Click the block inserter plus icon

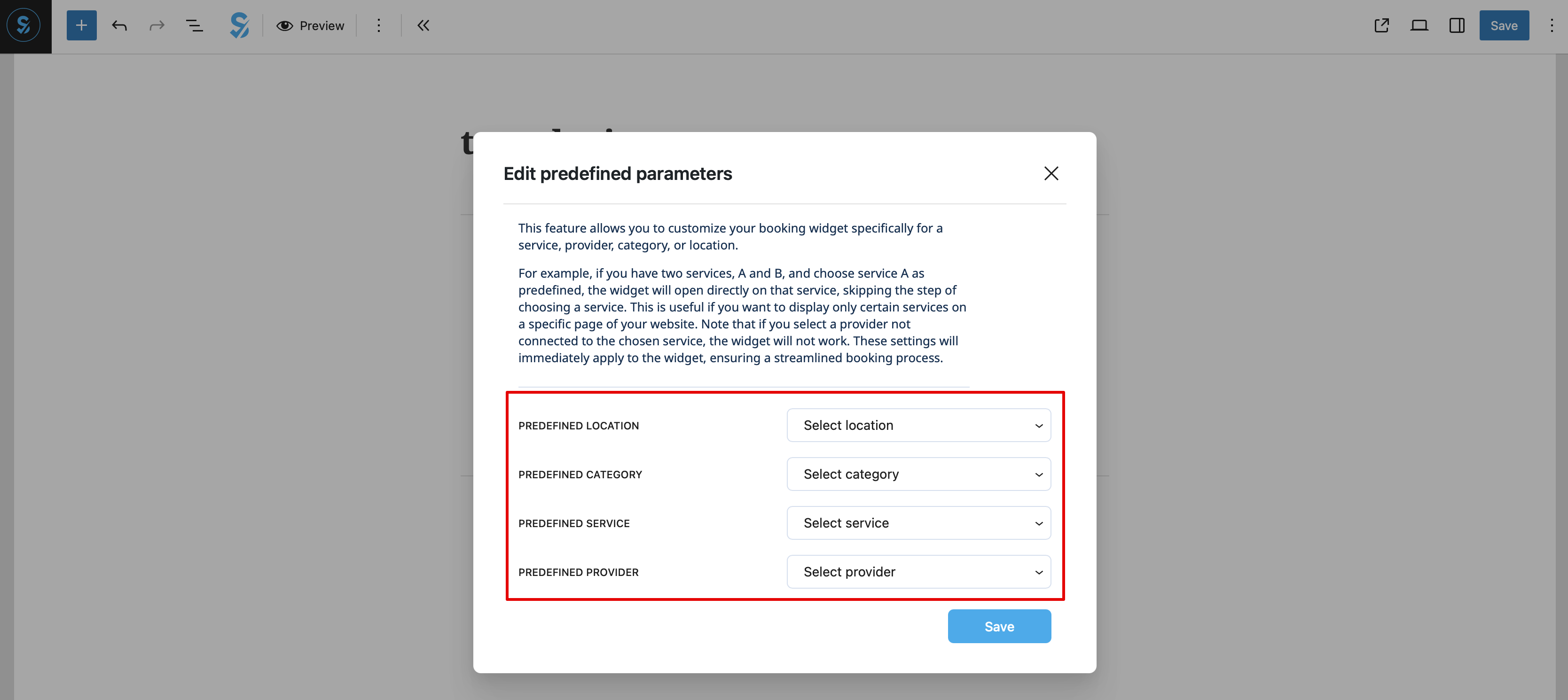tap(82, 25)
